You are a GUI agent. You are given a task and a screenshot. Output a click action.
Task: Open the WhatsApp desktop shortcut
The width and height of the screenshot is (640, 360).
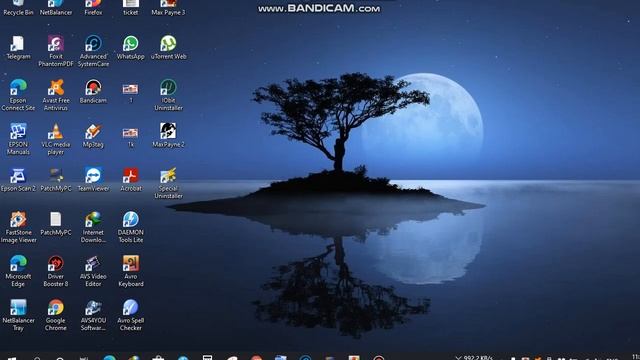click(x=131, y=44)
